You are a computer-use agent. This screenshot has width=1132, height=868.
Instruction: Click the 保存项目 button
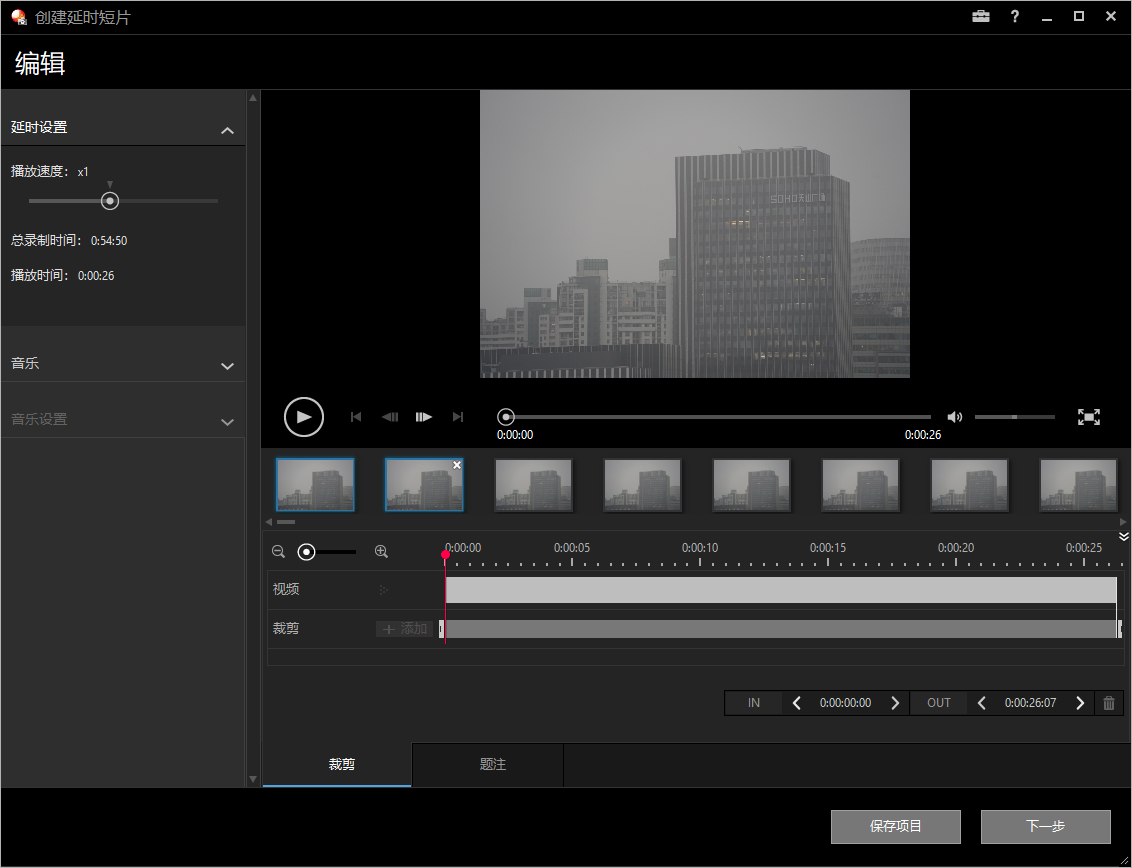[x=895, y=827]
